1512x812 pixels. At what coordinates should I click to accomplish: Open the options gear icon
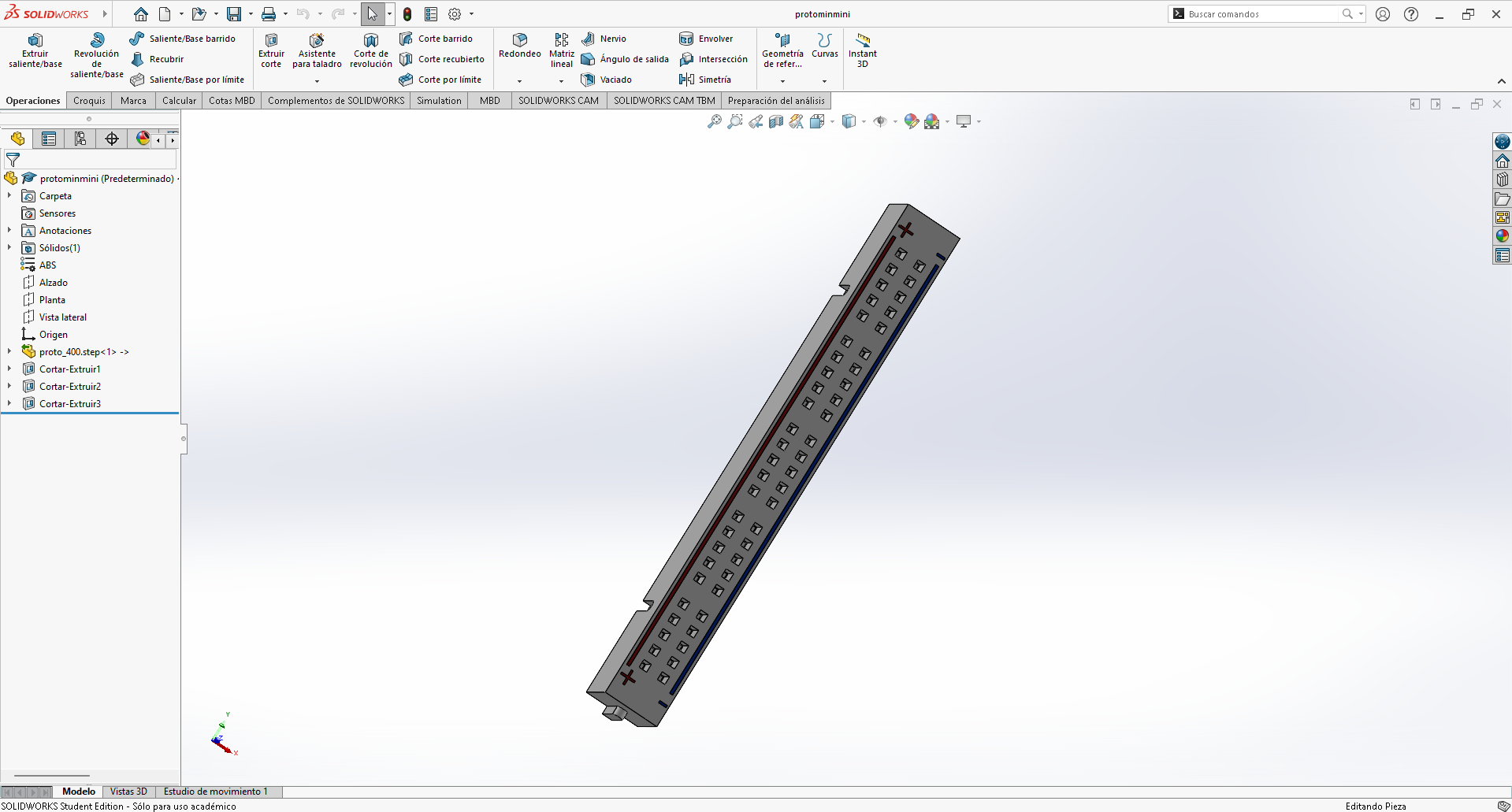[455, 14]
